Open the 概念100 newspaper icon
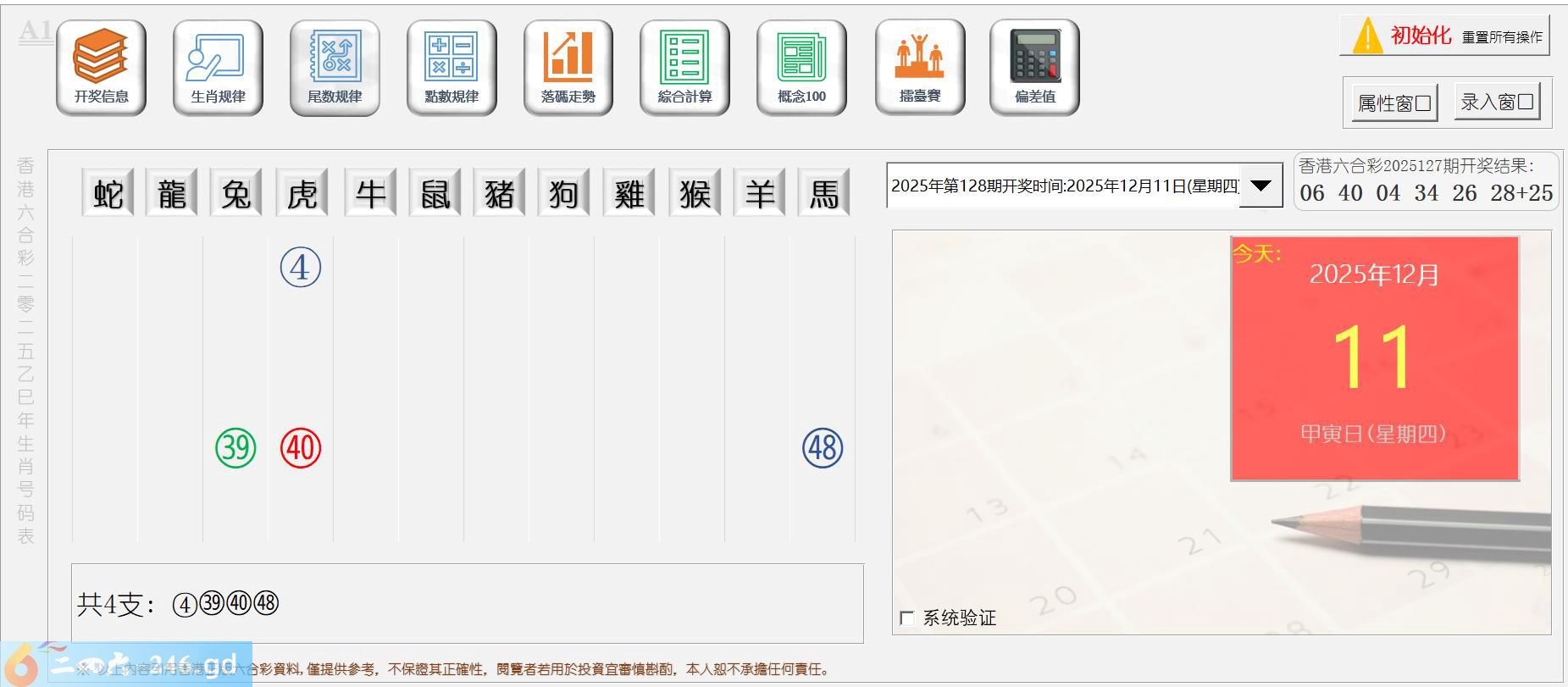This screenshot has width=1568, height=687. coord(801,67)
